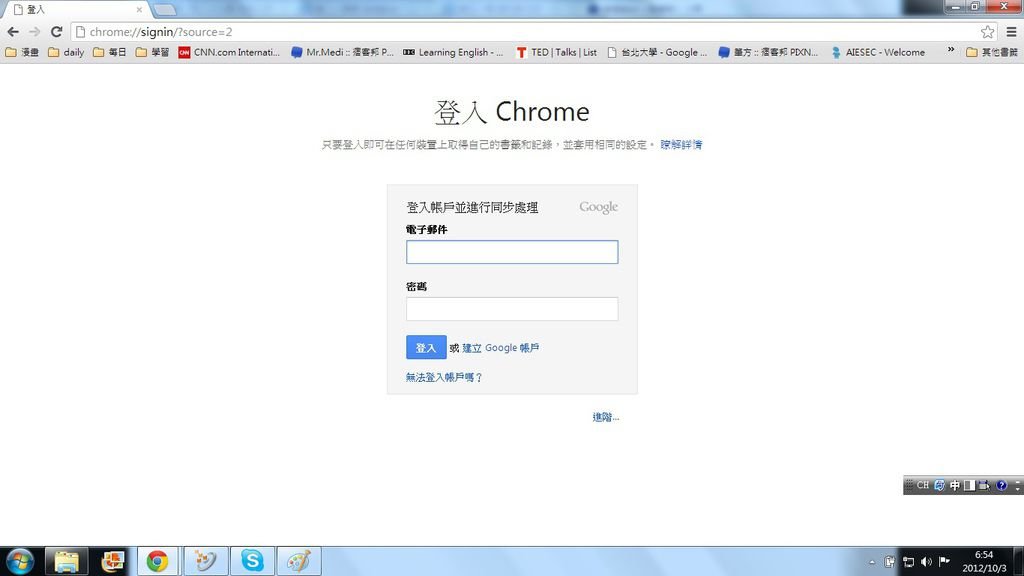The width and height of the screenshot is (1024, 576).
Task: Open a new tab
Action: click(x=165, y=10)
